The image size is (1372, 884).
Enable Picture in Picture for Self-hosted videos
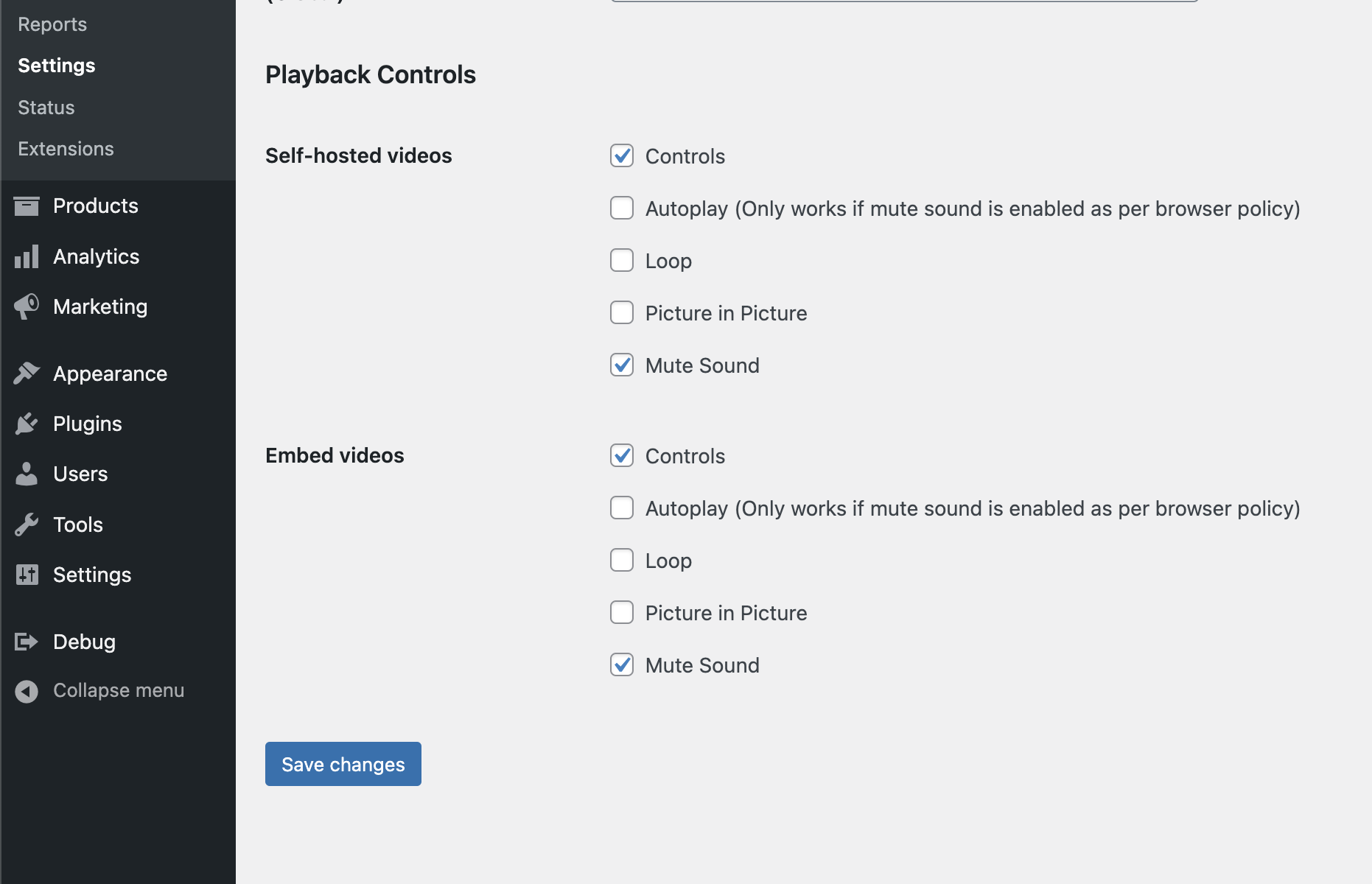click(622, 312)
